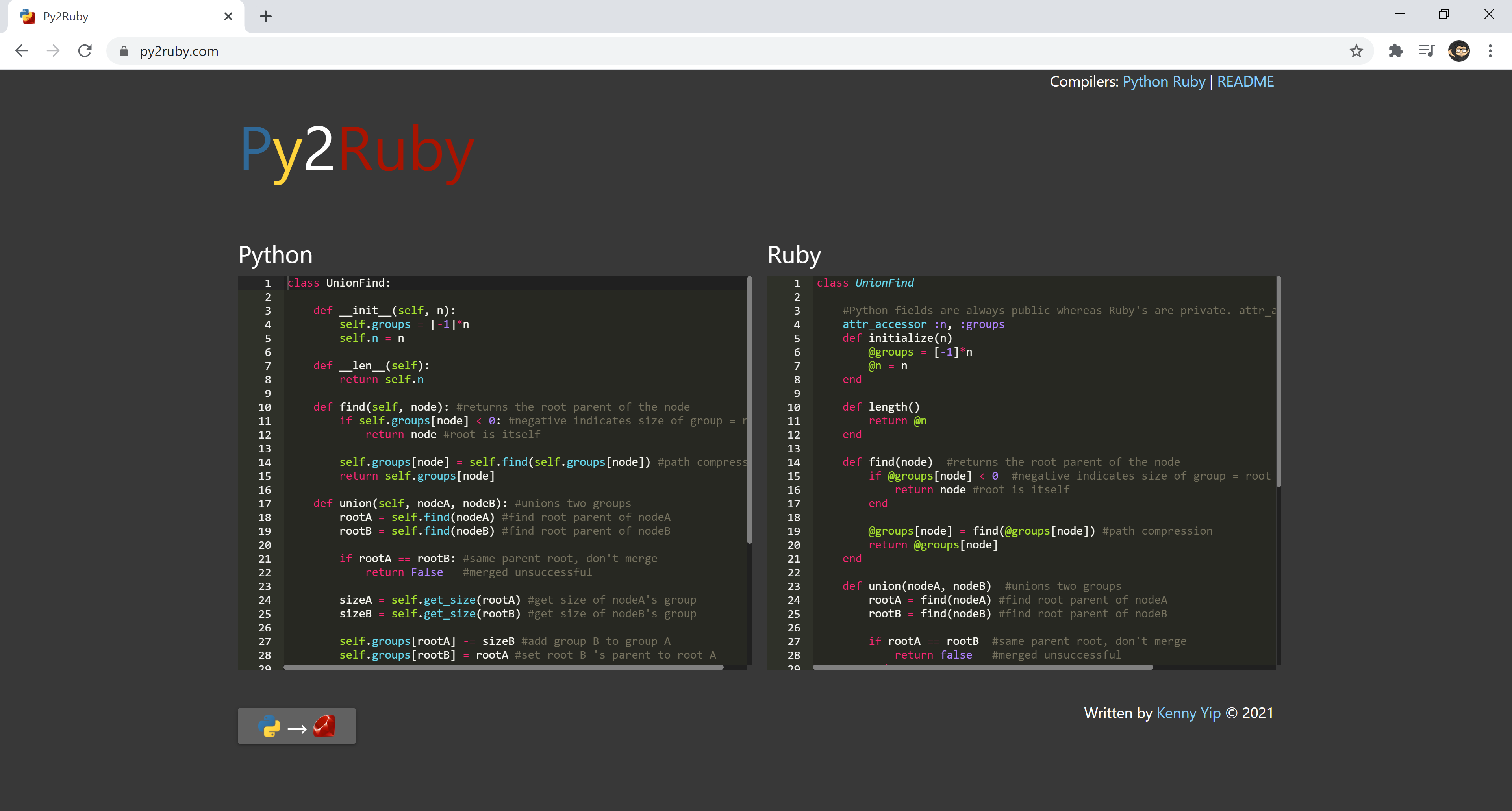Click the 'def initialize(n)' Ruby line

tap(897, 338)
